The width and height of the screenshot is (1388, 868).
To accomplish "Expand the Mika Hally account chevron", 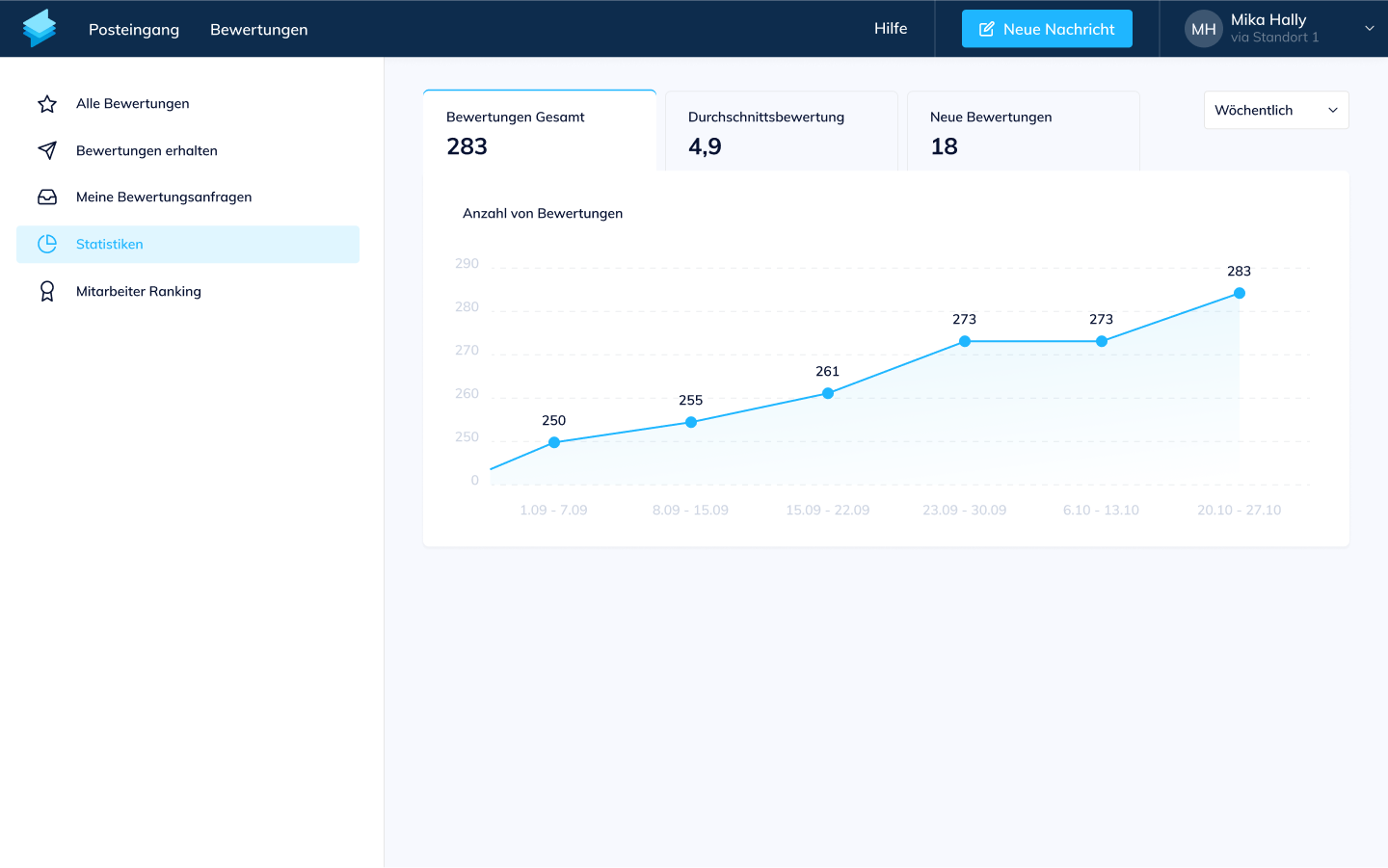I will pyautogui.click(x=1369, y=29).
